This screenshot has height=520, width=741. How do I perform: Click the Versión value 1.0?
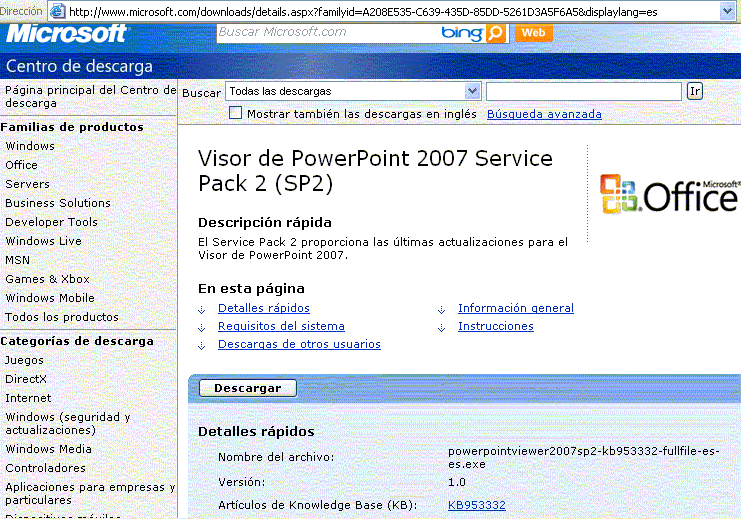(457, 482)
